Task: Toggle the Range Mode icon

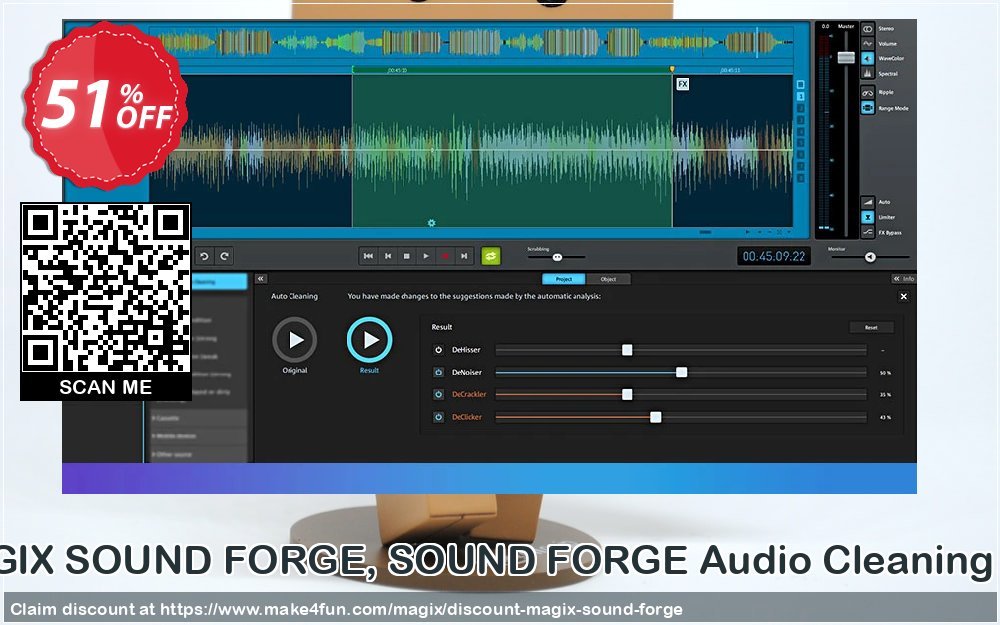Action: (x=867, y=108)
